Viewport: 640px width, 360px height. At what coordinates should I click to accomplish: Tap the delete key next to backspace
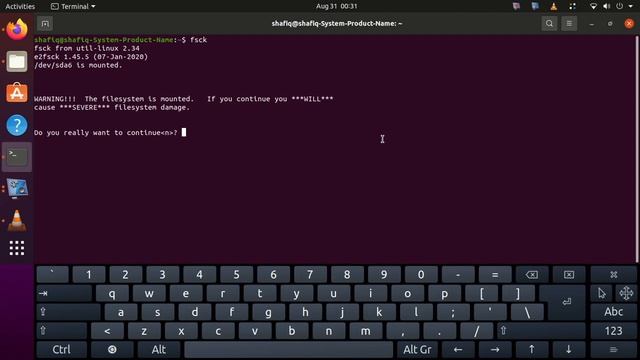(x=569, y=274)
